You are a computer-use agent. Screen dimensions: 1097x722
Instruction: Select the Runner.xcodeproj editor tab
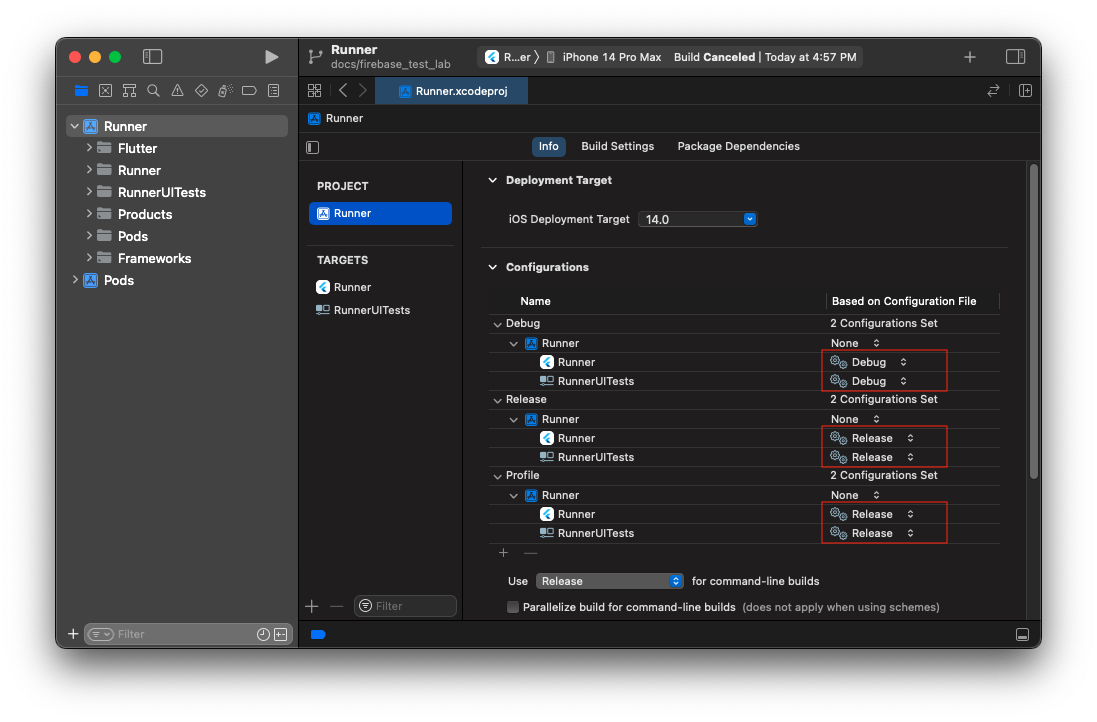point(452,91)
